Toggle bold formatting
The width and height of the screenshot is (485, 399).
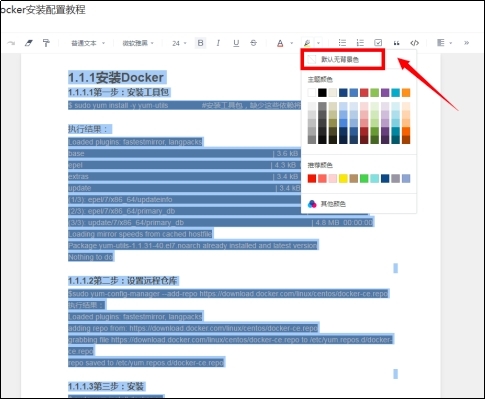(x=200, y=43)
